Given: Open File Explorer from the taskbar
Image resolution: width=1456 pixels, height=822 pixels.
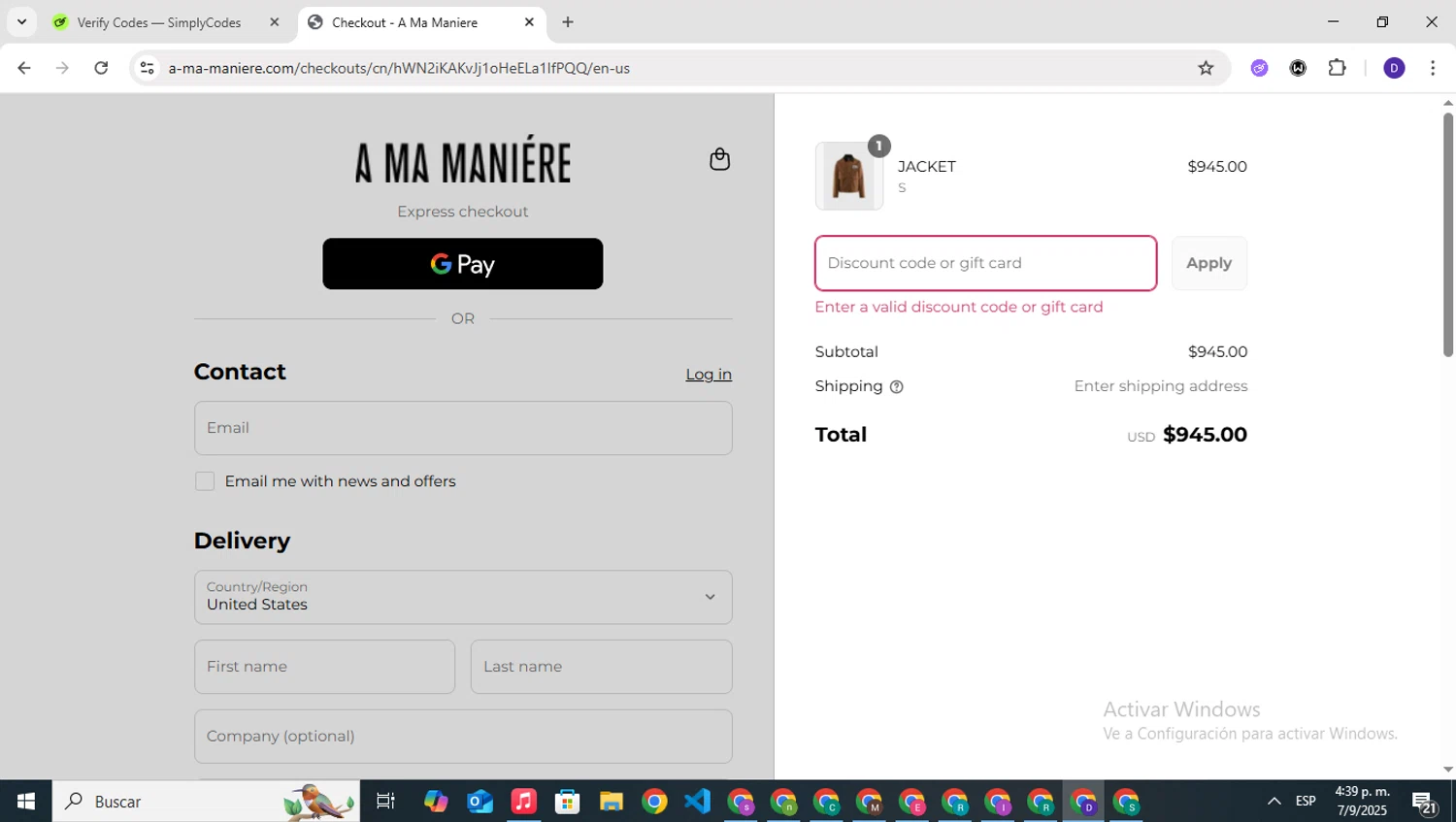Looking at the screenshot, I should pos(611,802).
